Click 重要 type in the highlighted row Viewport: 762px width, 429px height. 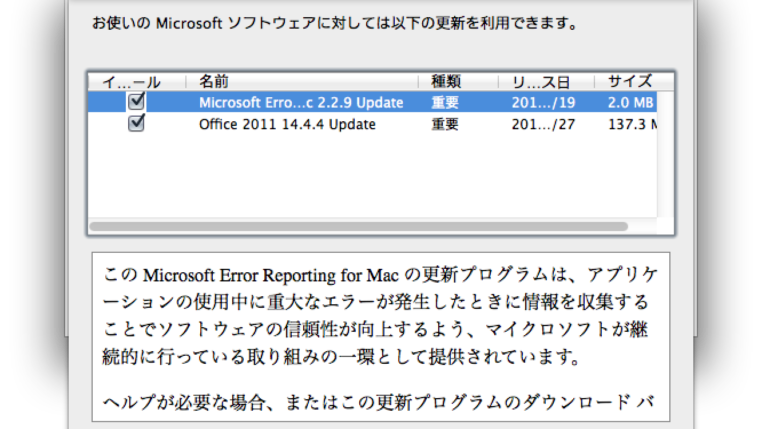coord(445,103)
